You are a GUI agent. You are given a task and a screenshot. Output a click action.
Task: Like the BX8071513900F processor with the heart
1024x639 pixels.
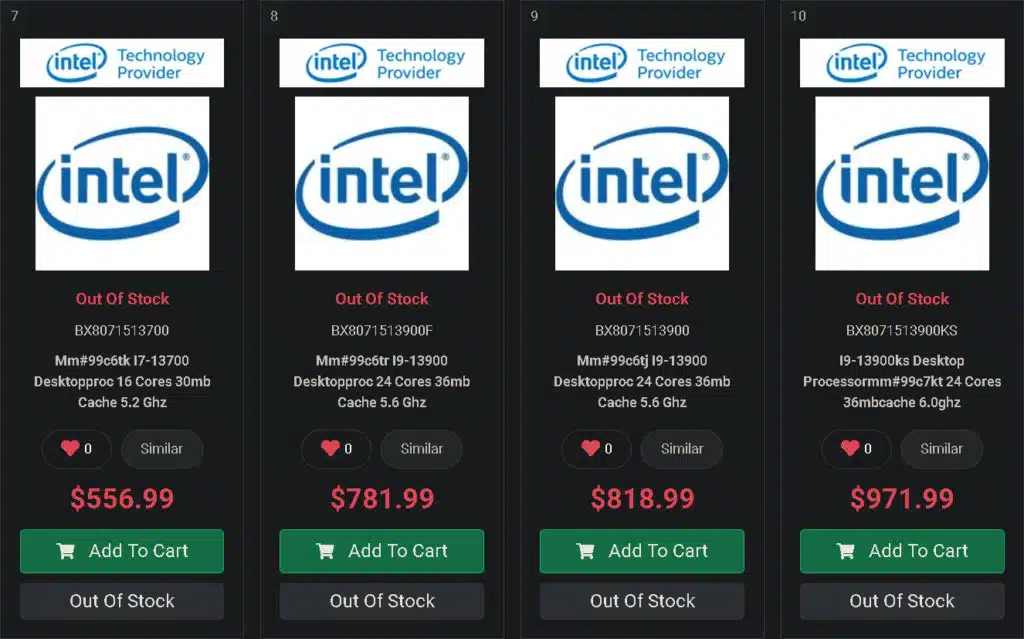pos(330,448)
